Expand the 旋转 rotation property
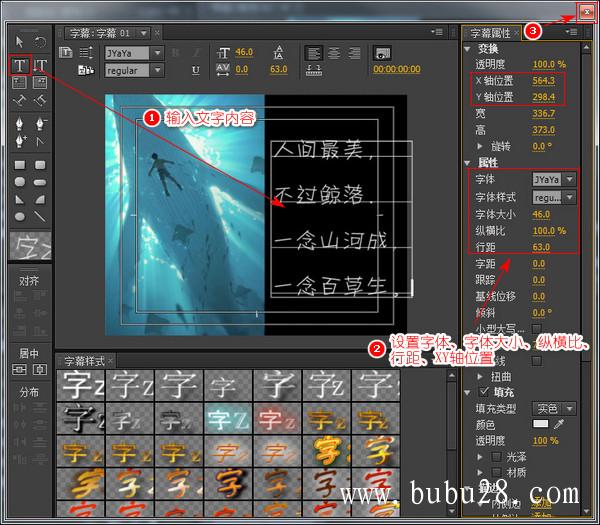600x525 pixels. [480, 146]
